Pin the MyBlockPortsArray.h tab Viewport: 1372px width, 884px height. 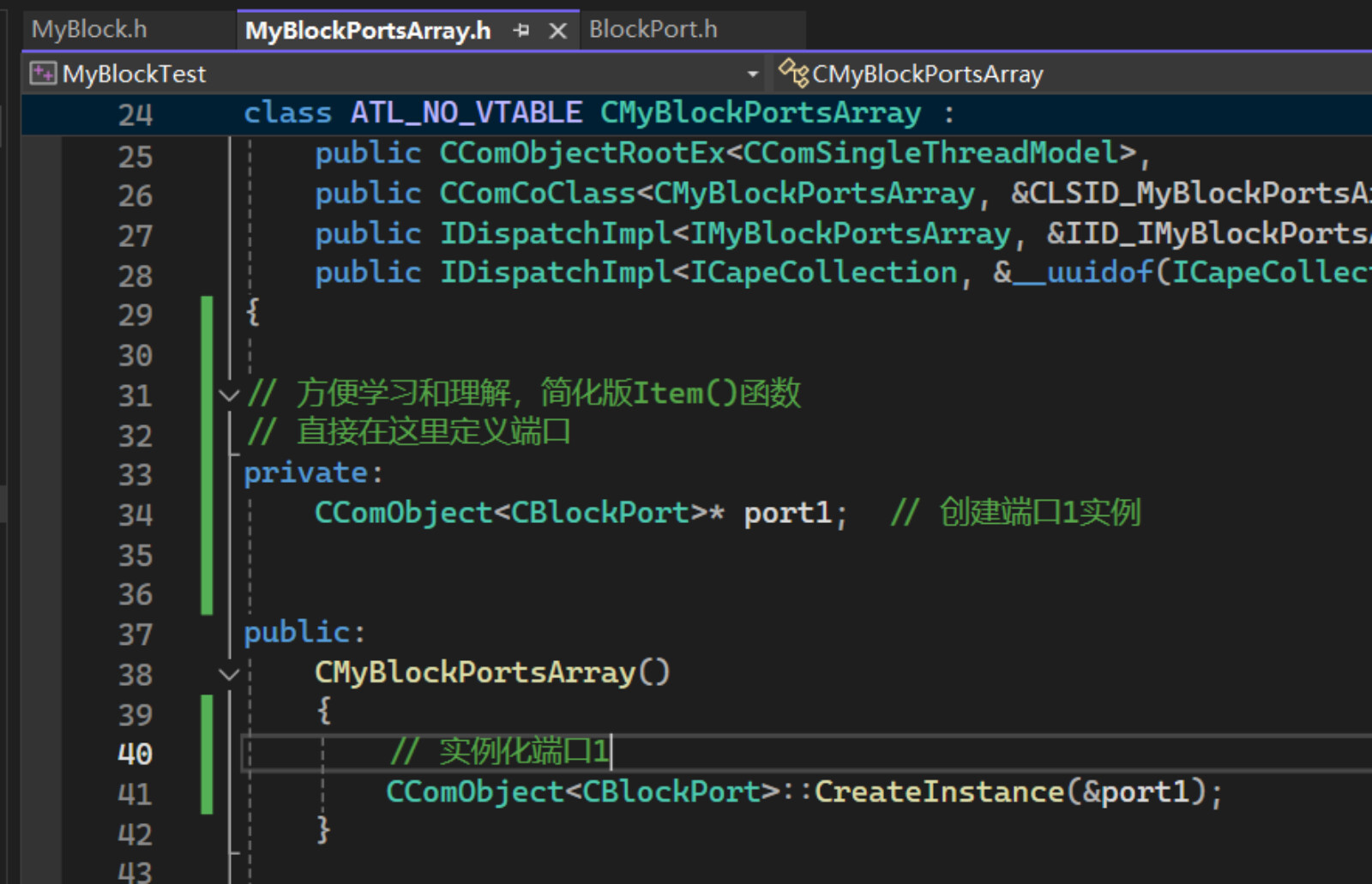(521, 31)
